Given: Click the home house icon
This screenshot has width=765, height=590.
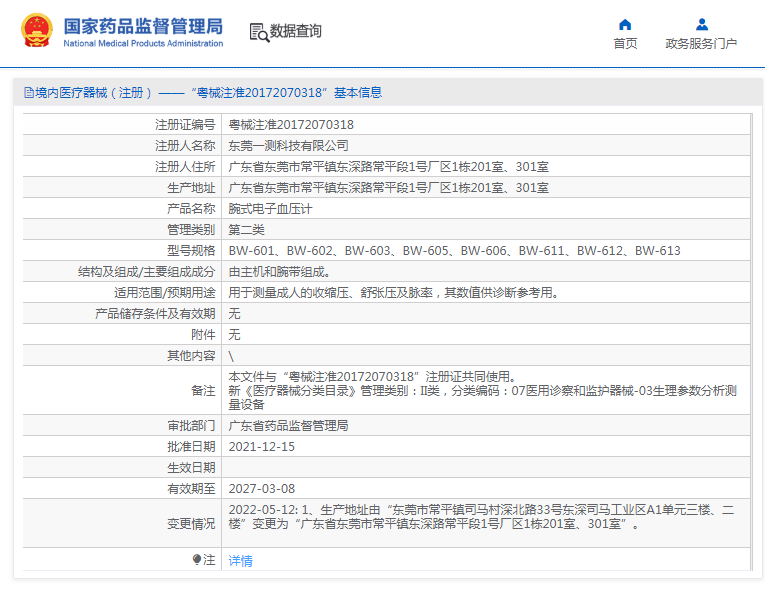Looking at the screenshot, I should pyautogui.click(x=625, y=24).
